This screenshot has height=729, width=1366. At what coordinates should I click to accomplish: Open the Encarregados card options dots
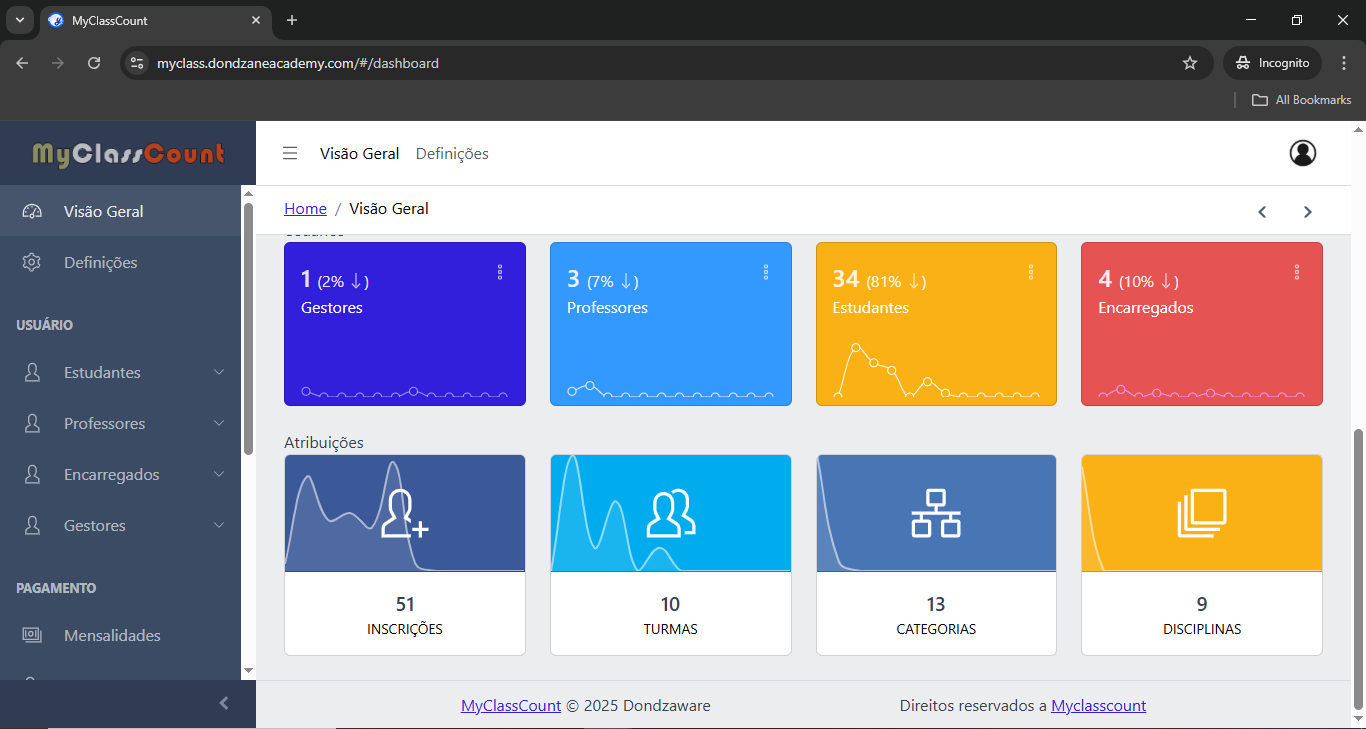[1297, 272]
